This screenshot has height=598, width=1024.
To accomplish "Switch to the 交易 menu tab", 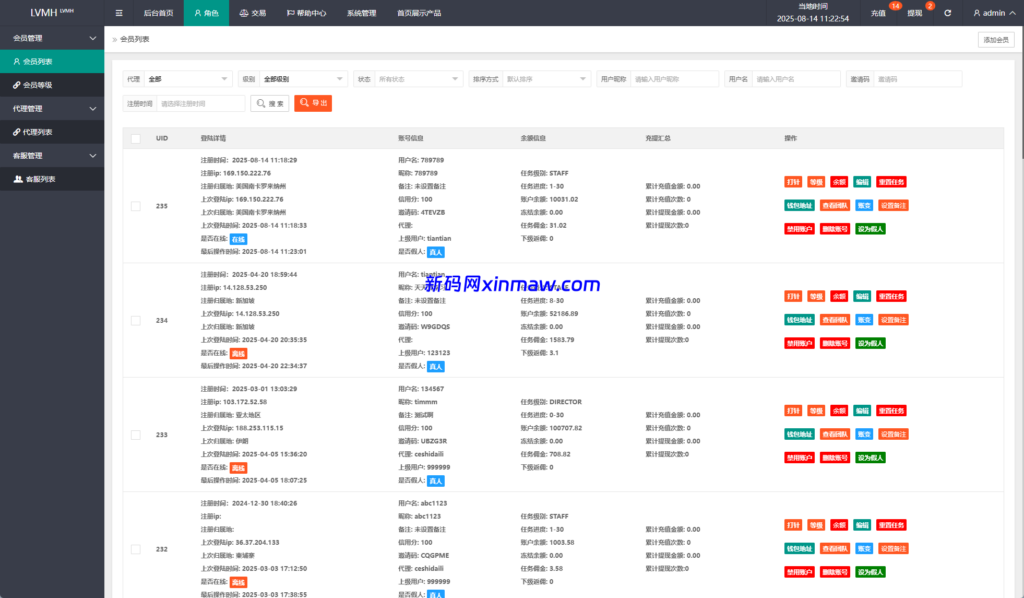I will pos(251,13).
